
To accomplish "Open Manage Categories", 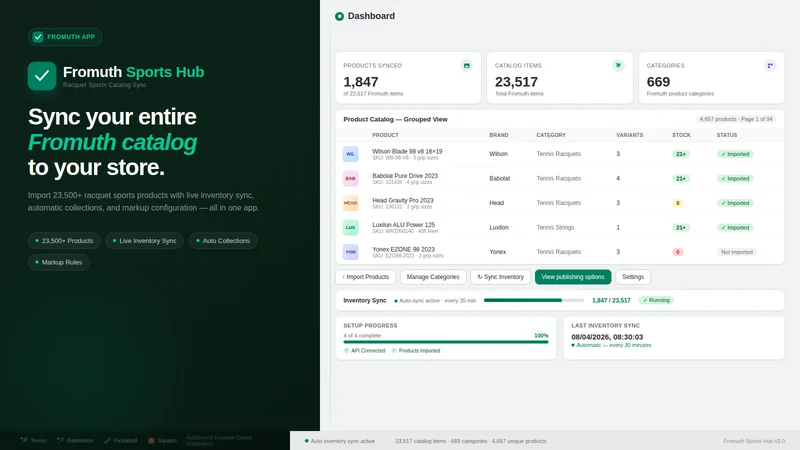I will (x=433, y=277).
